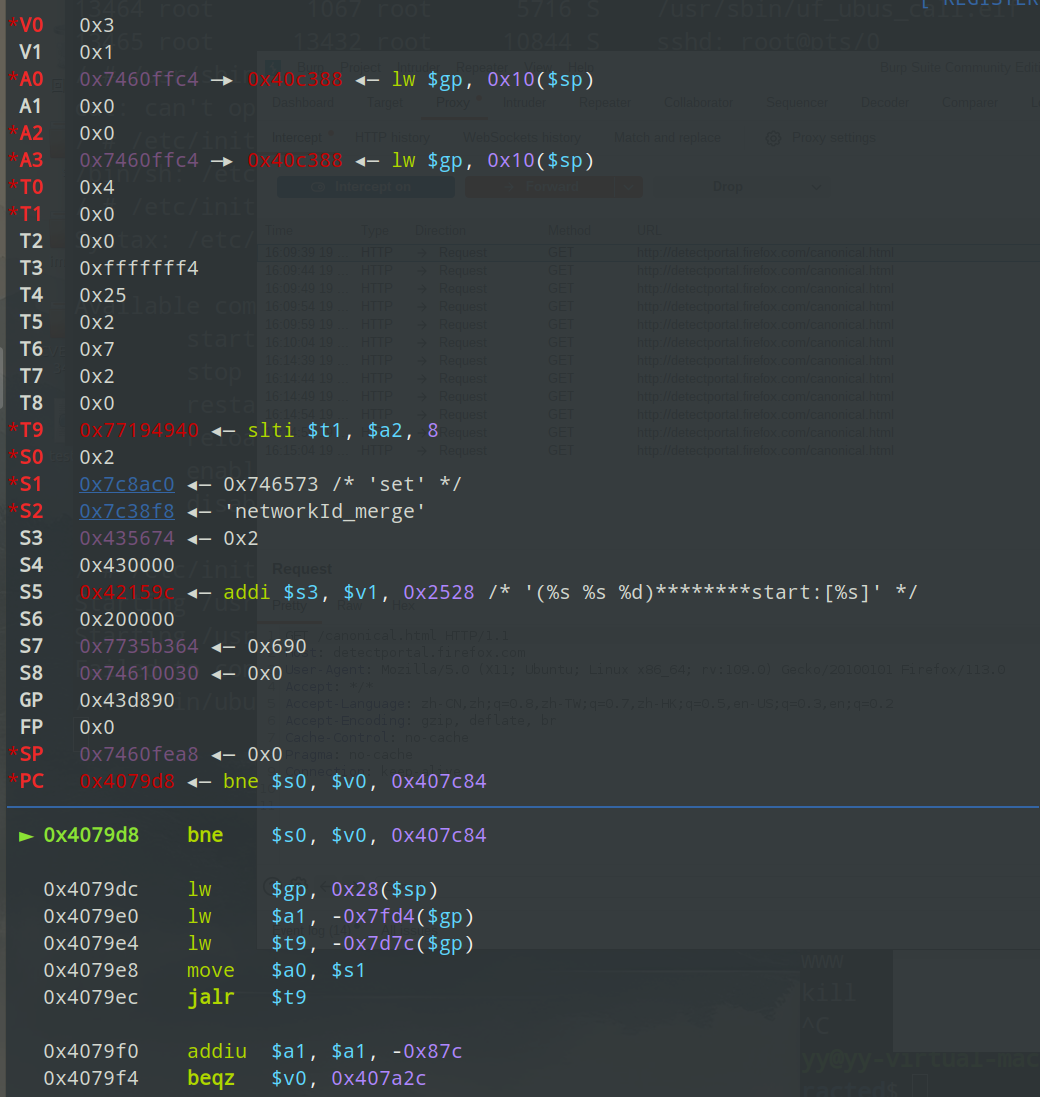Viewport: 1040px width, 1097px height.
Task: Select the Repeater tab
Action: (604, 103)
